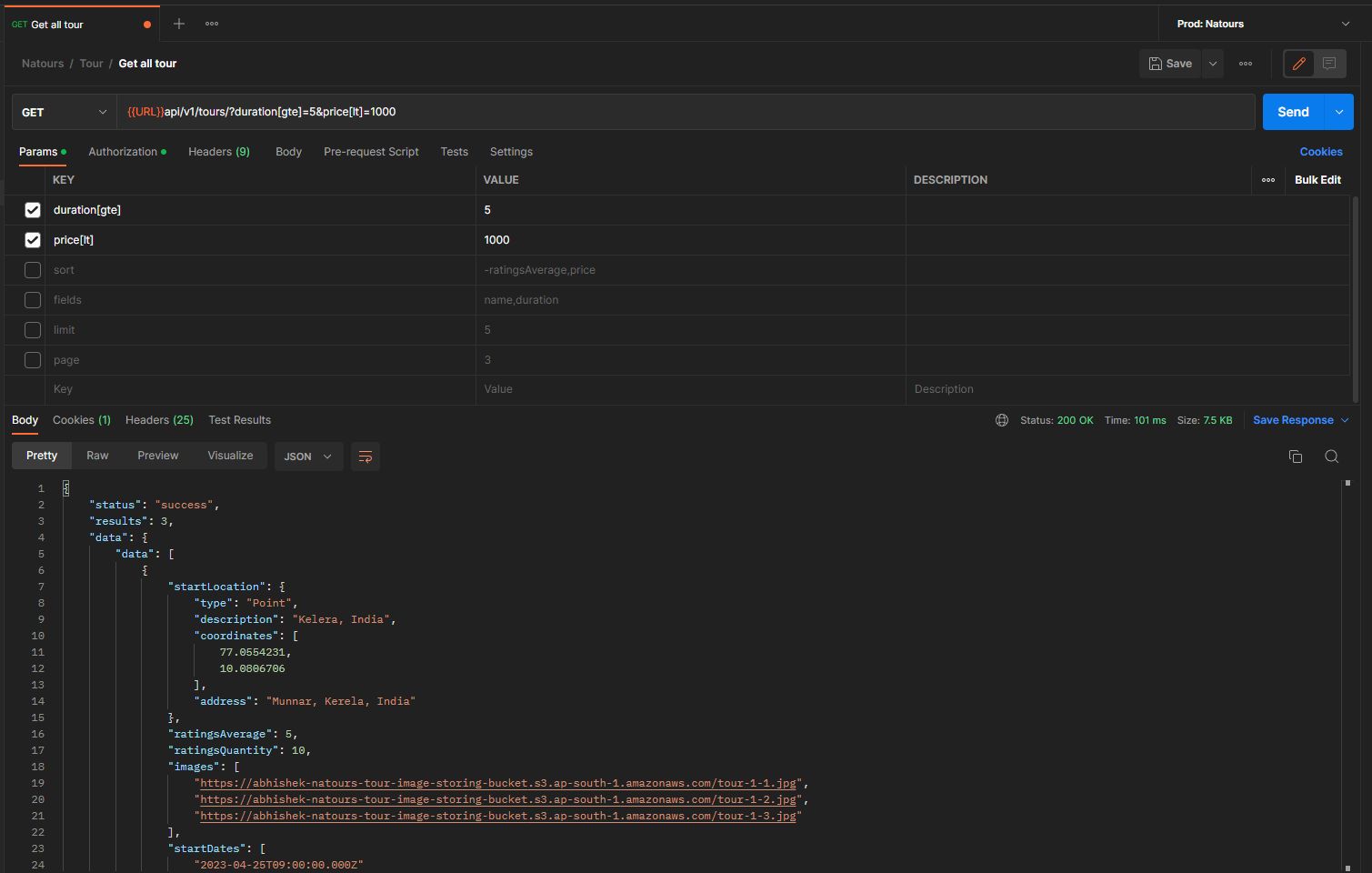Open more request actions with the ellipsis icon
1372x873 pixels.
(x=1246, y=64)
